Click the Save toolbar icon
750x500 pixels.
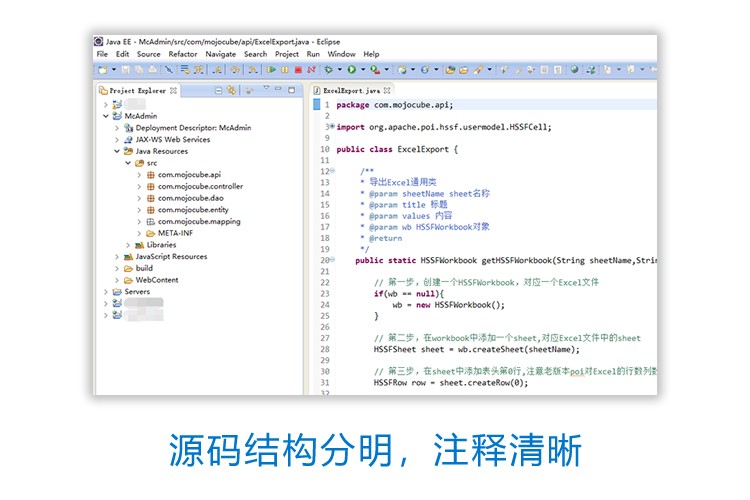click(125, 70)
